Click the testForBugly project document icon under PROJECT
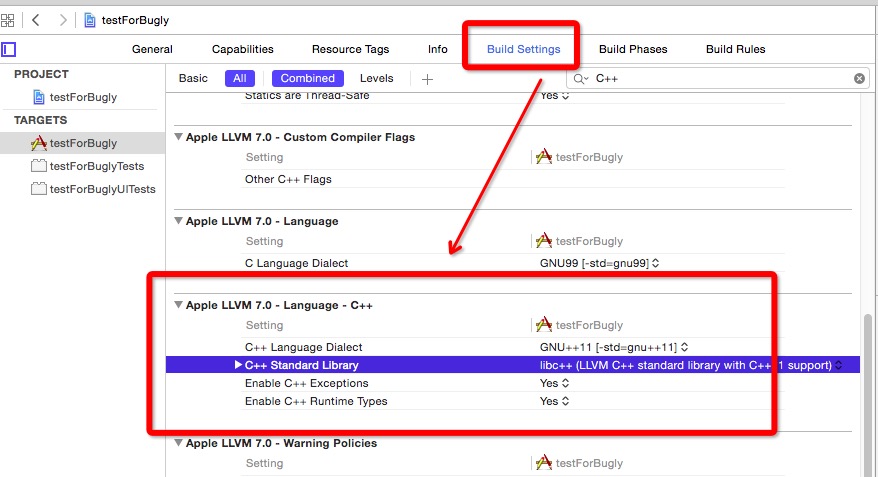878x477 pixels. pos(39,97)
